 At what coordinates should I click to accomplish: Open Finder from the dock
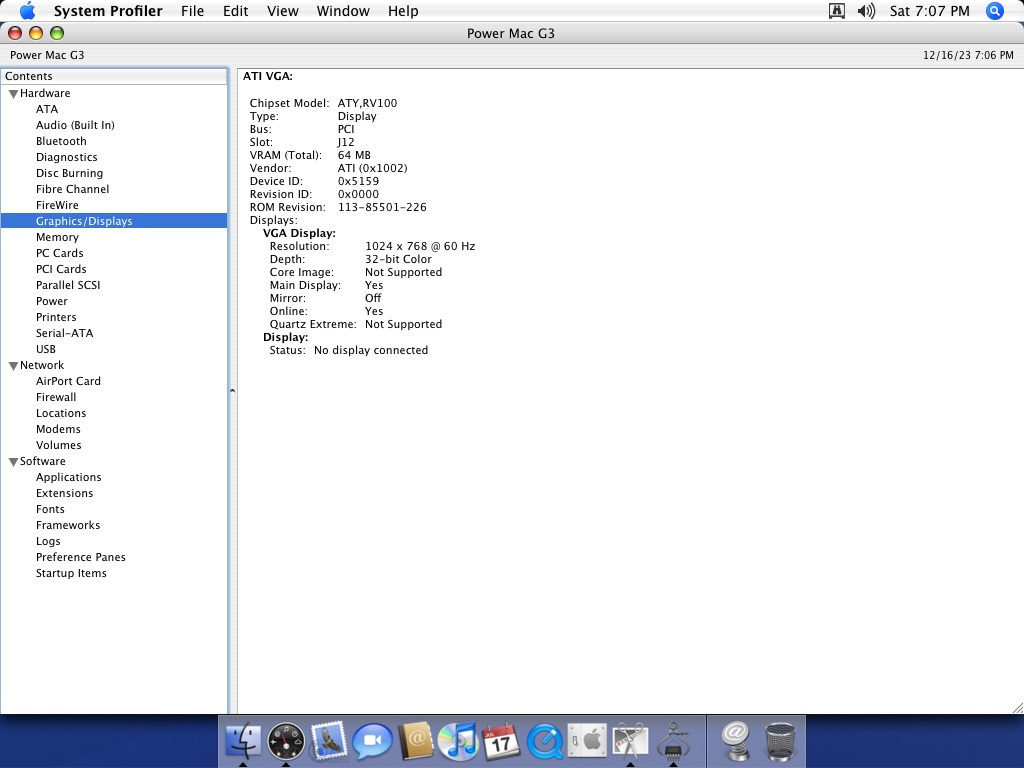coord(243,741)
